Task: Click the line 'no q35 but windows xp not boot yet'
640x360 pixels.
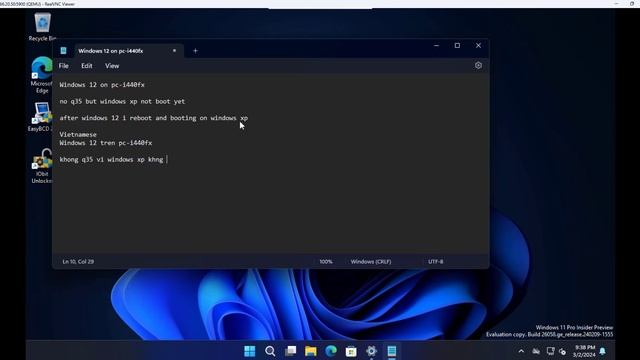Action: 122,101
